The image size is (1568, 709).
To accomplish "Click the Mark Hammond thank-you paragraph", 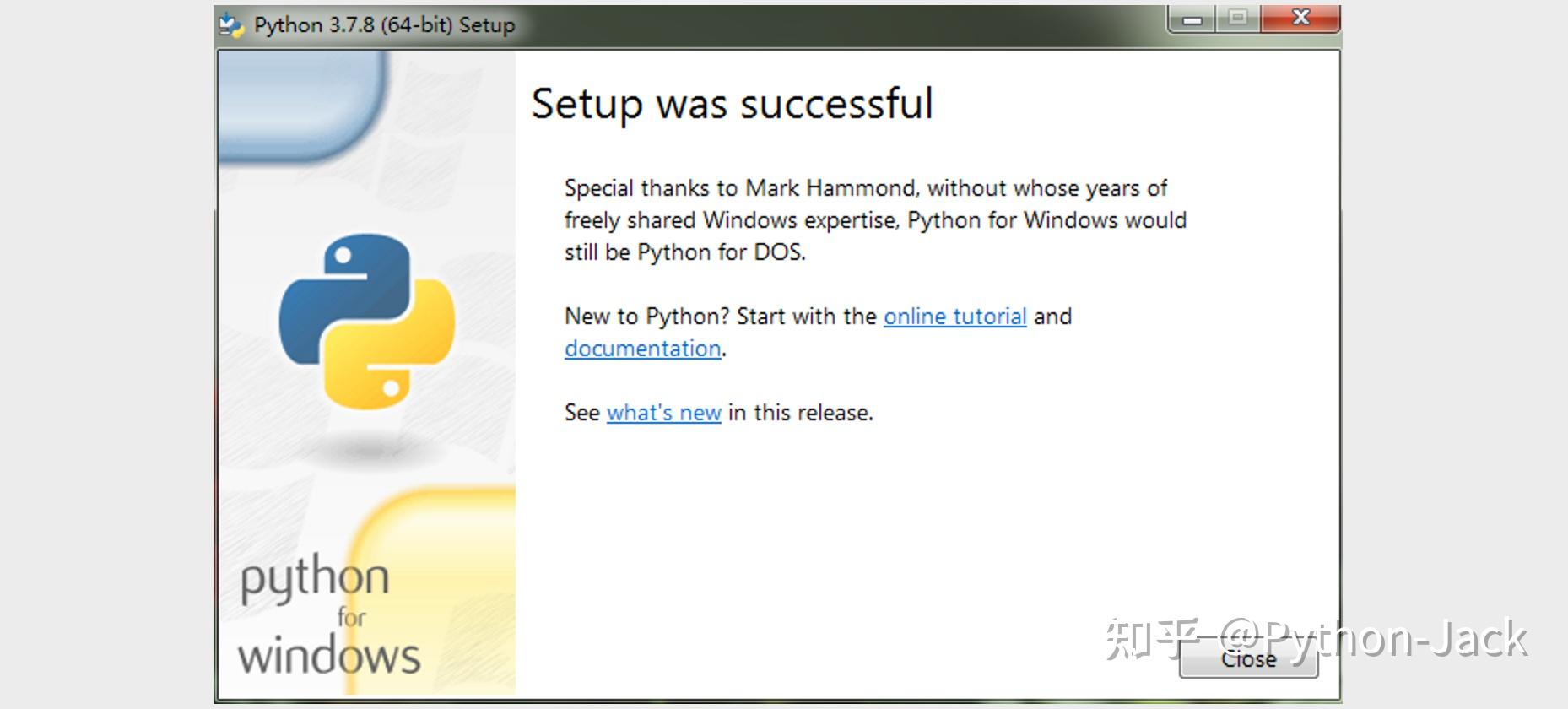I will 875,220.
